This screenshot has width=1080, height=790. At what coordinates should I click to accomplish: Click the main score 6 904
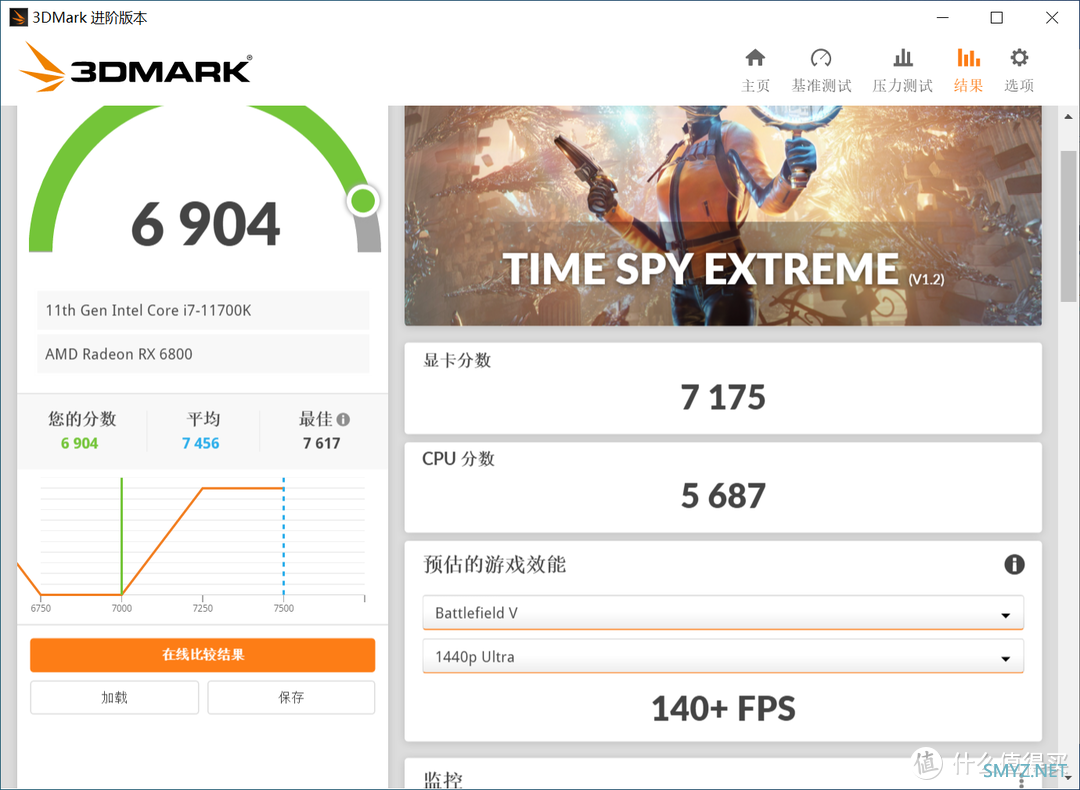[x=205, y=225]
